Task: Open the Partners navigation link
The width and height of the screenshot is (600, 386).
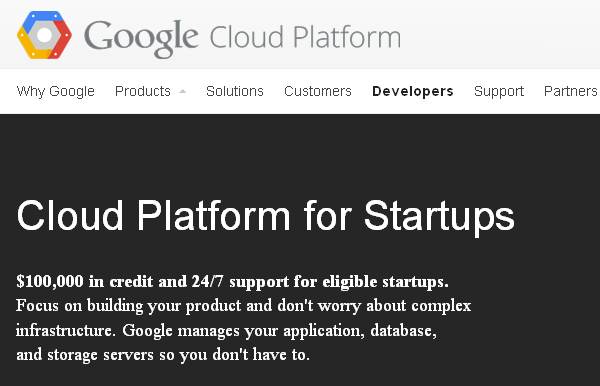Action: coord(571,91)
